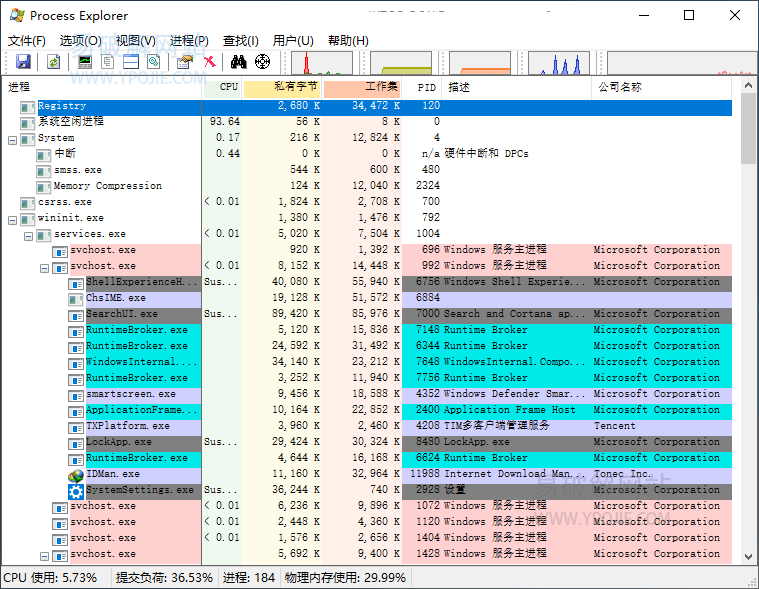Select the ApplicationFrame... process row
This screenshot has height=589, width=759.
pyautogui.click(x=368, y=410)
